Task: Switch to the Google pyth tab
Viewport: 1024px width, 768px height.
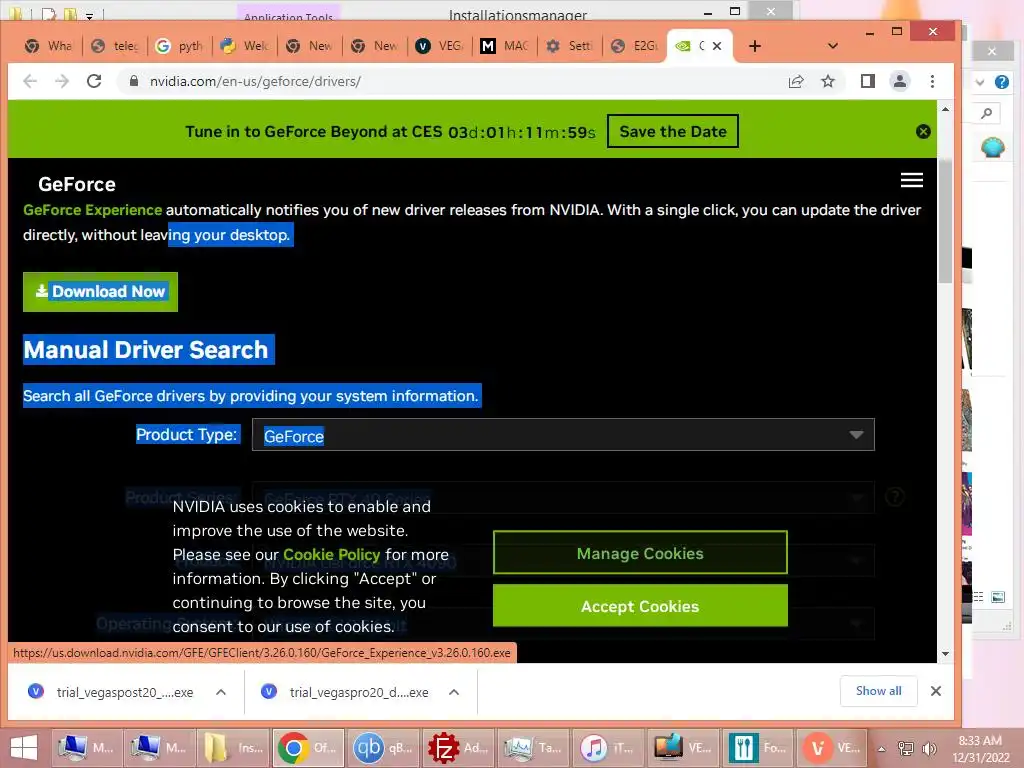Action: (x=180, y=46)
